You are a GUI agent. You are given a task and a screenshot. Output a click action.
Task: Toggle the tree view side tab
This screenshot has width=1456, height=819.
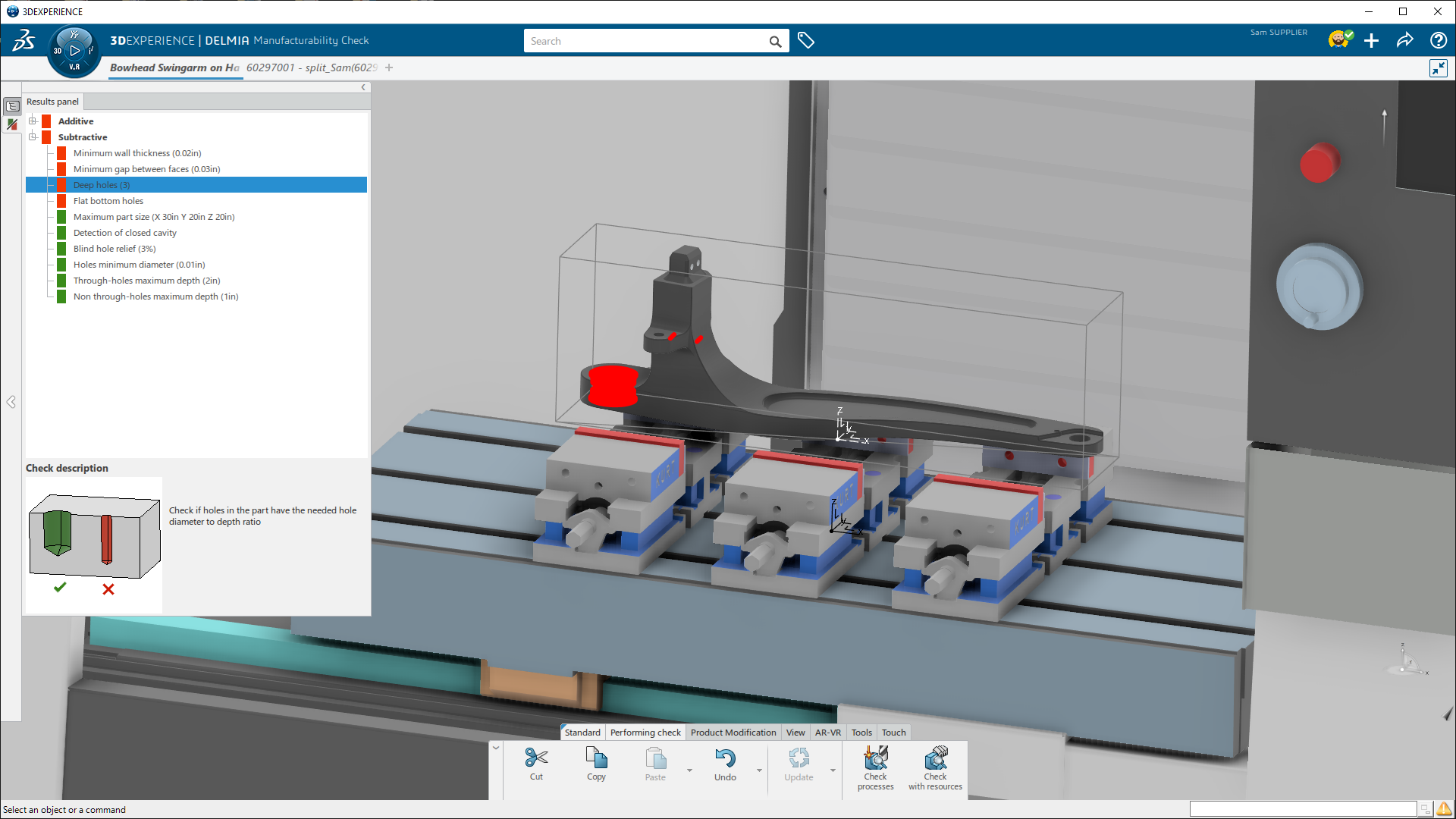[x=12, y=106]
